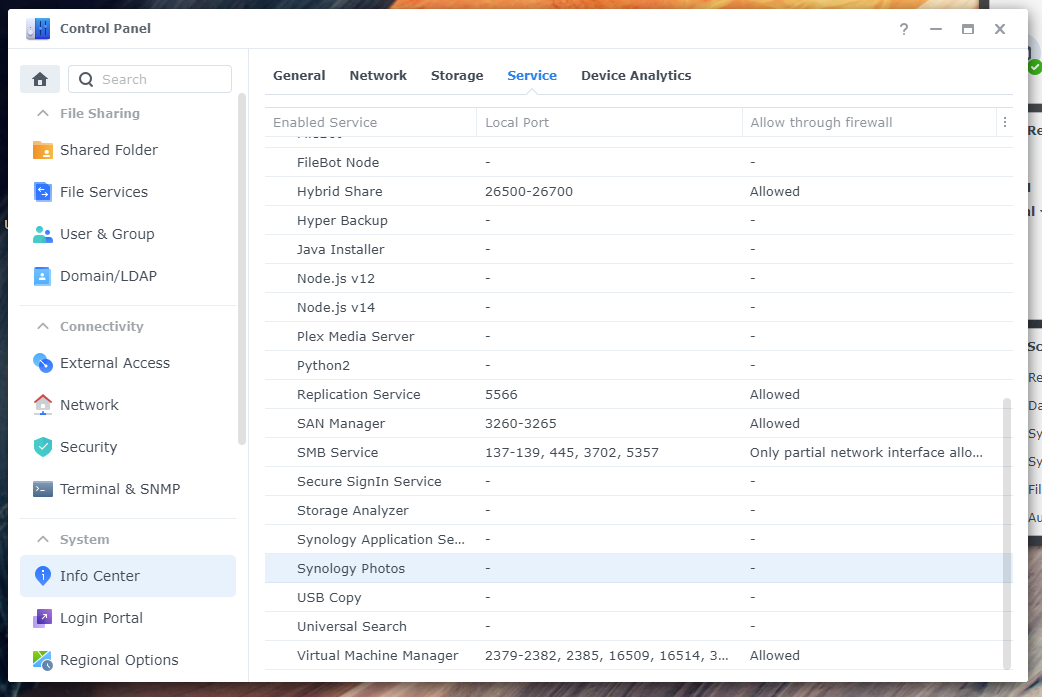
Task: Select the Hyper Backup row
Action: [x=639, y=221]
